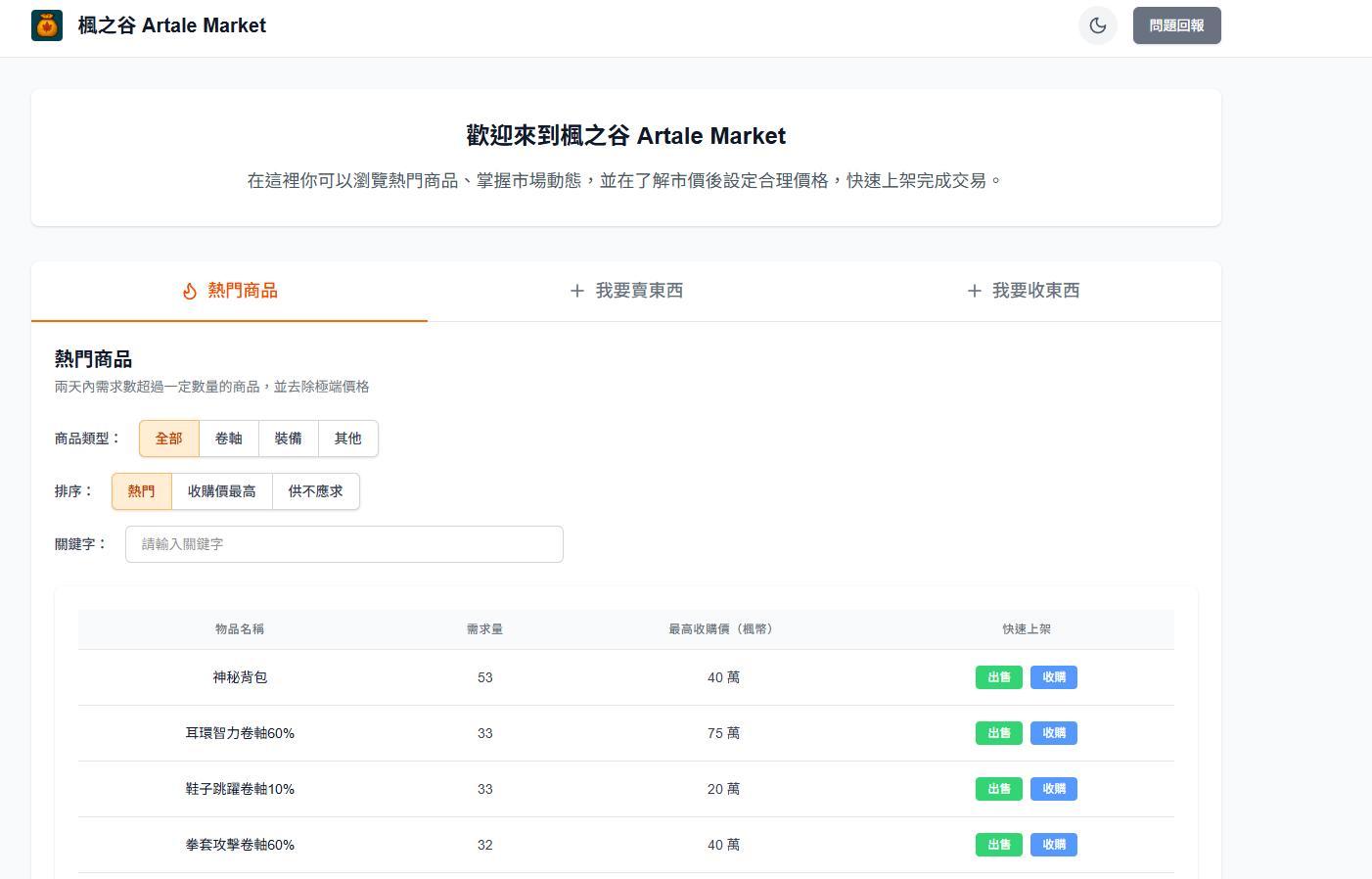This screenshot has width=1372, height=879.
Task: Sort list by 收購價最高
Action: (222, 491)
